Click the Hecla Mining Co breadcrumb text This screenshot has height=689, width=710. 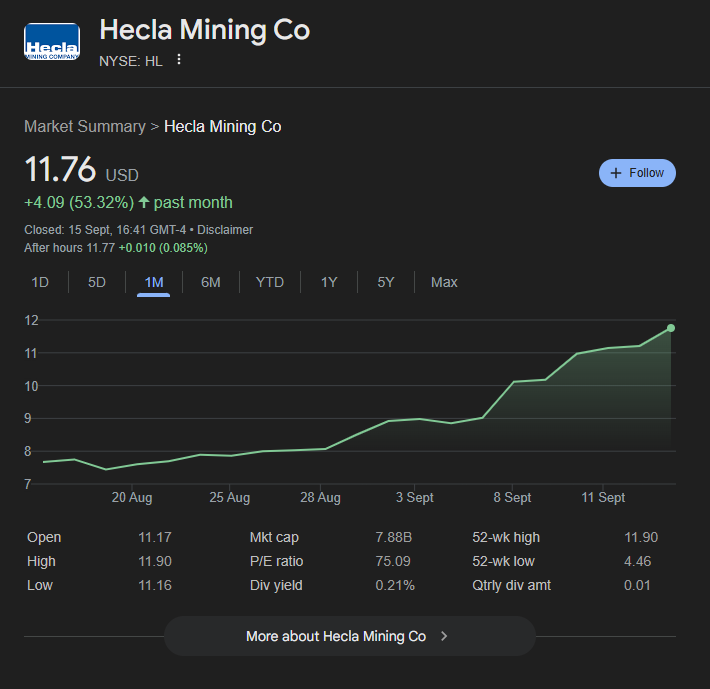pyautogui.click(x=222, y=126)
